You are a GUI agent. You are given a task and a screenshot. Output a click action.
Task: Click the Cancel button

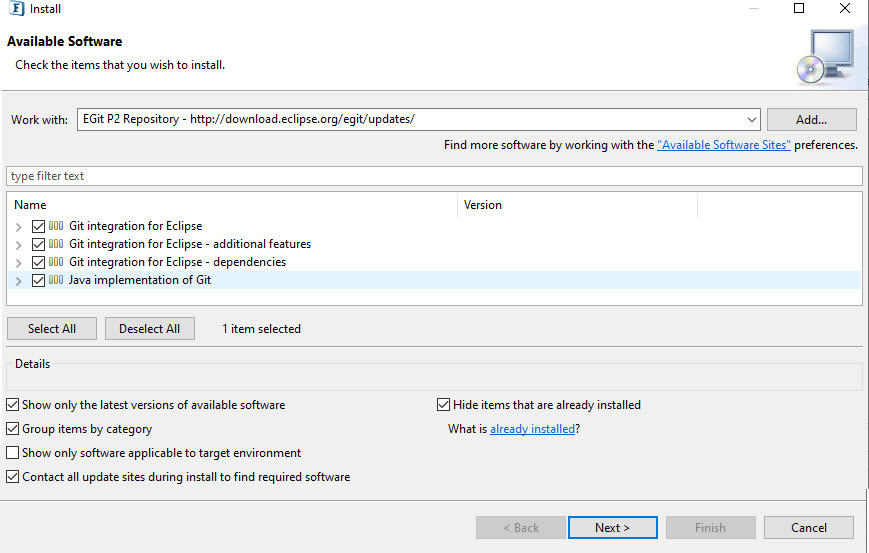point(809,528)
